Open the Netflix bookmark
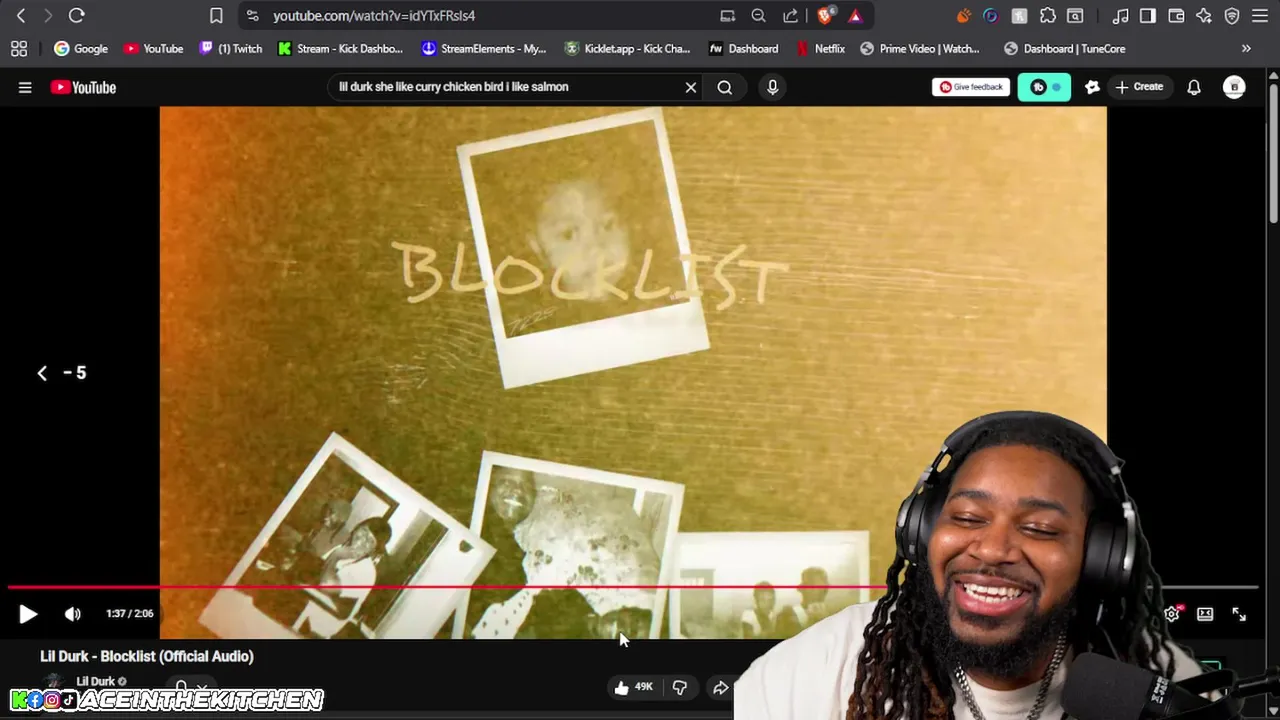The width and height of the screenshot is (1280, 720). [x=821, y=49]
